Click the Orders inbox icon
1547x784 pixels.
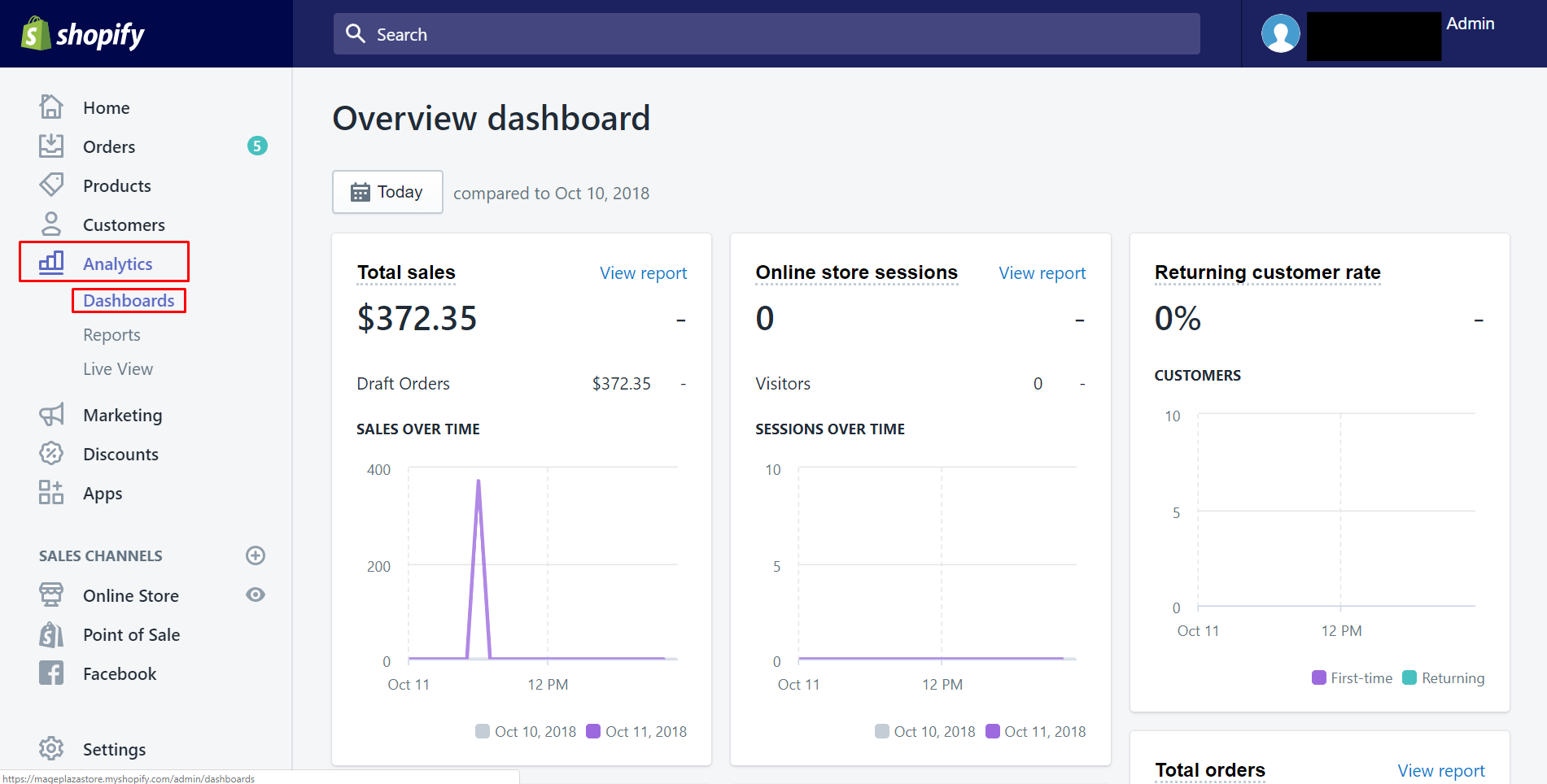(x=51, y=146)
